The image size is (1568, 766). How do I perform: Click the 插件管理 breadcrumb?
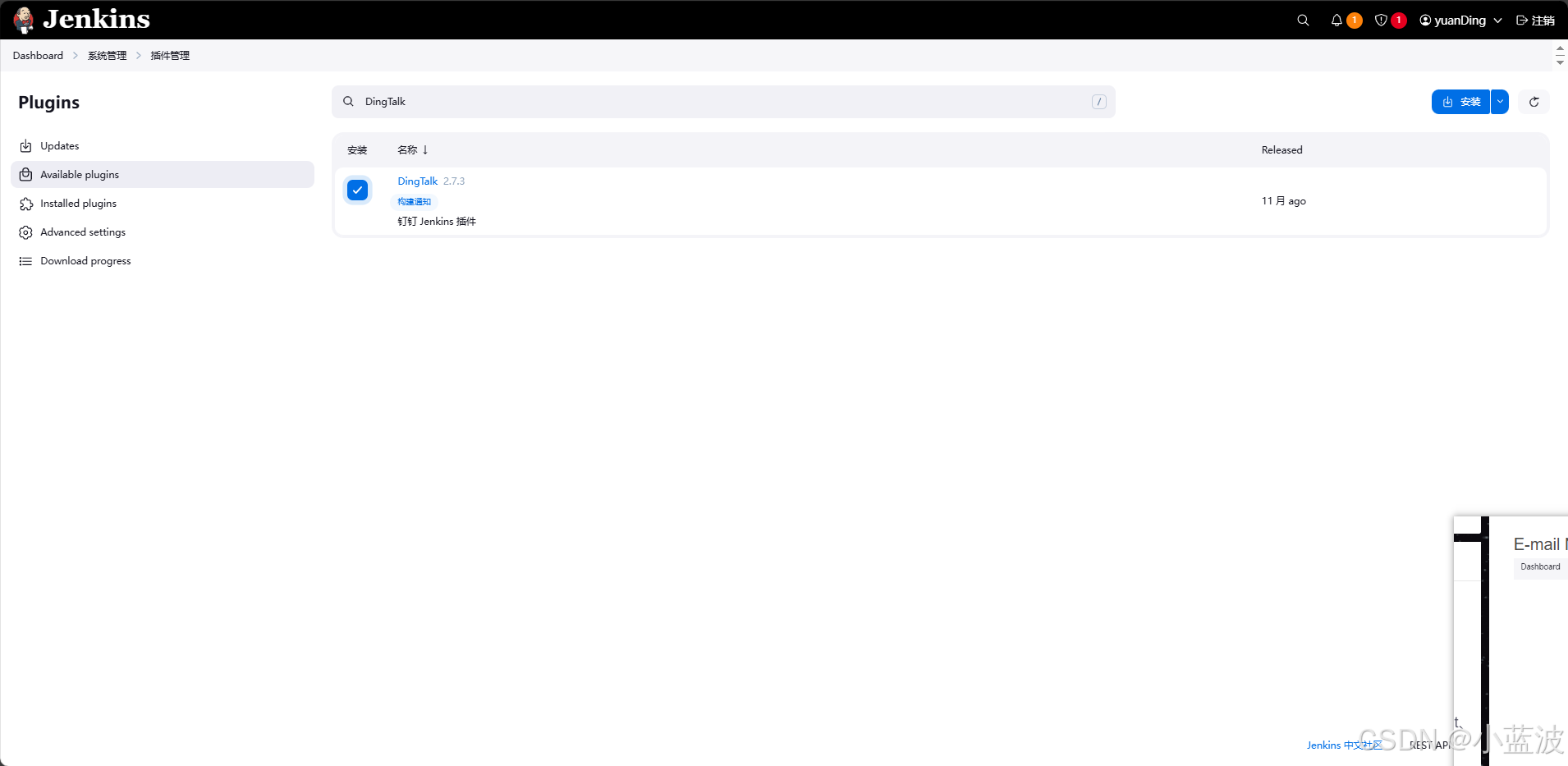[170, 55]
